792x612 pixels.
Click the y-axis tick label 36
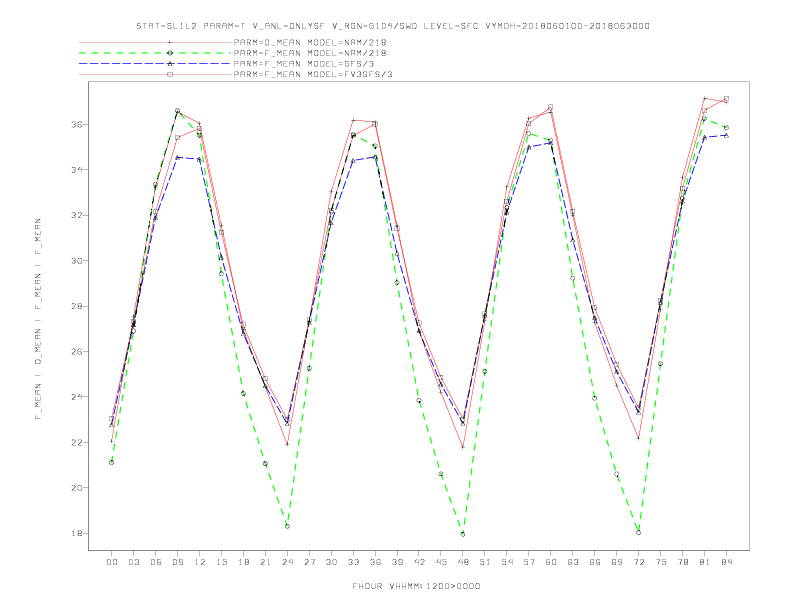pyautogui.click(x=77, y=124)
